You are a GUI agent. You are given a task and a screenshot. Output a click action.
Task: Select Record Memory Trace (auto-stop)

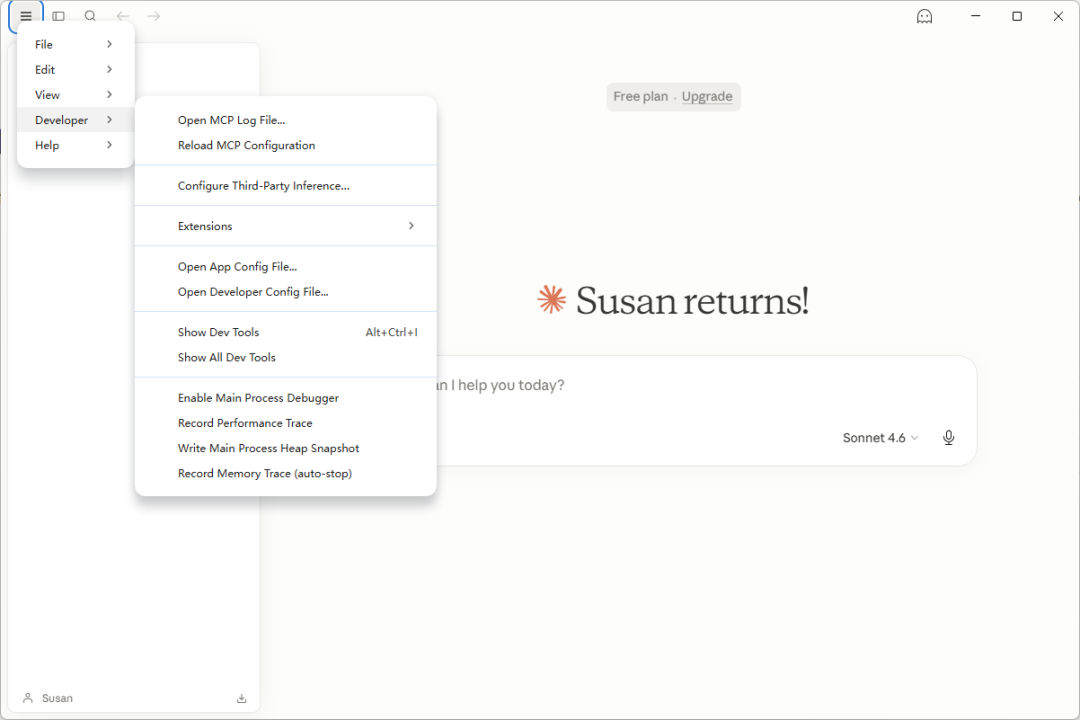(x=286, y=473)
